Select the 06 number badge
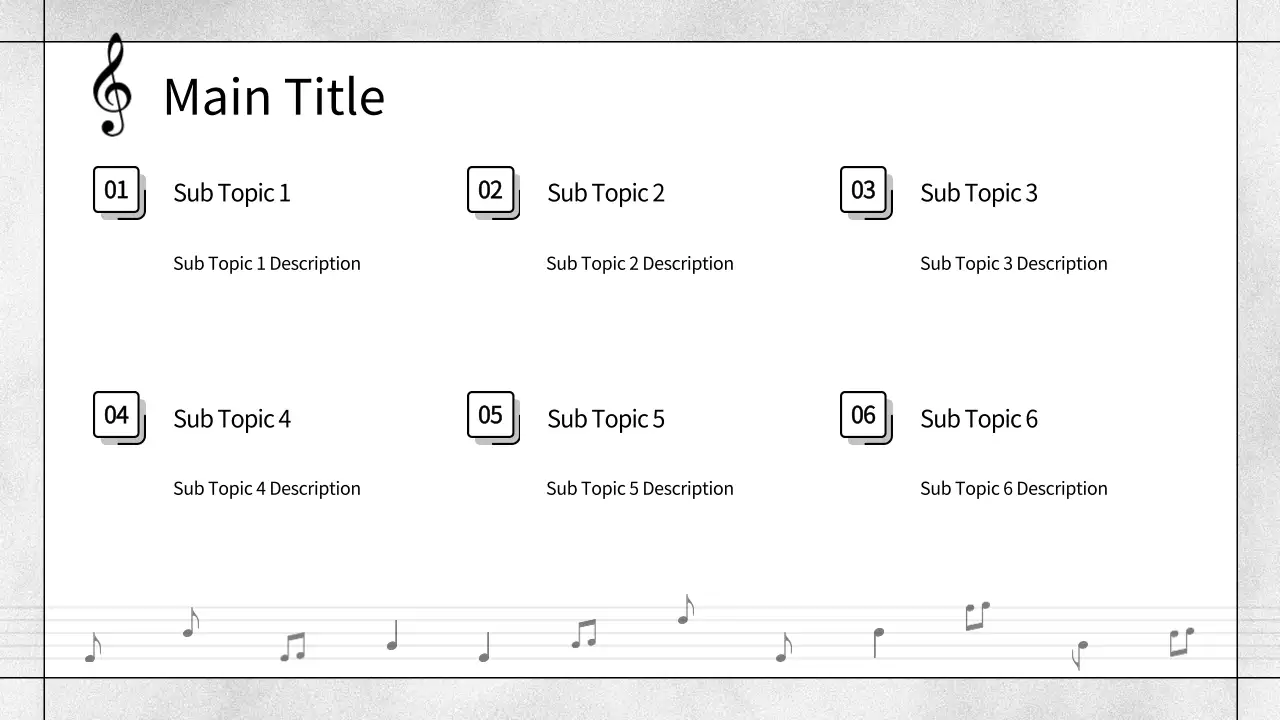Image resolution: width=1280 pixels, height=720 pixels. point(864,415)
